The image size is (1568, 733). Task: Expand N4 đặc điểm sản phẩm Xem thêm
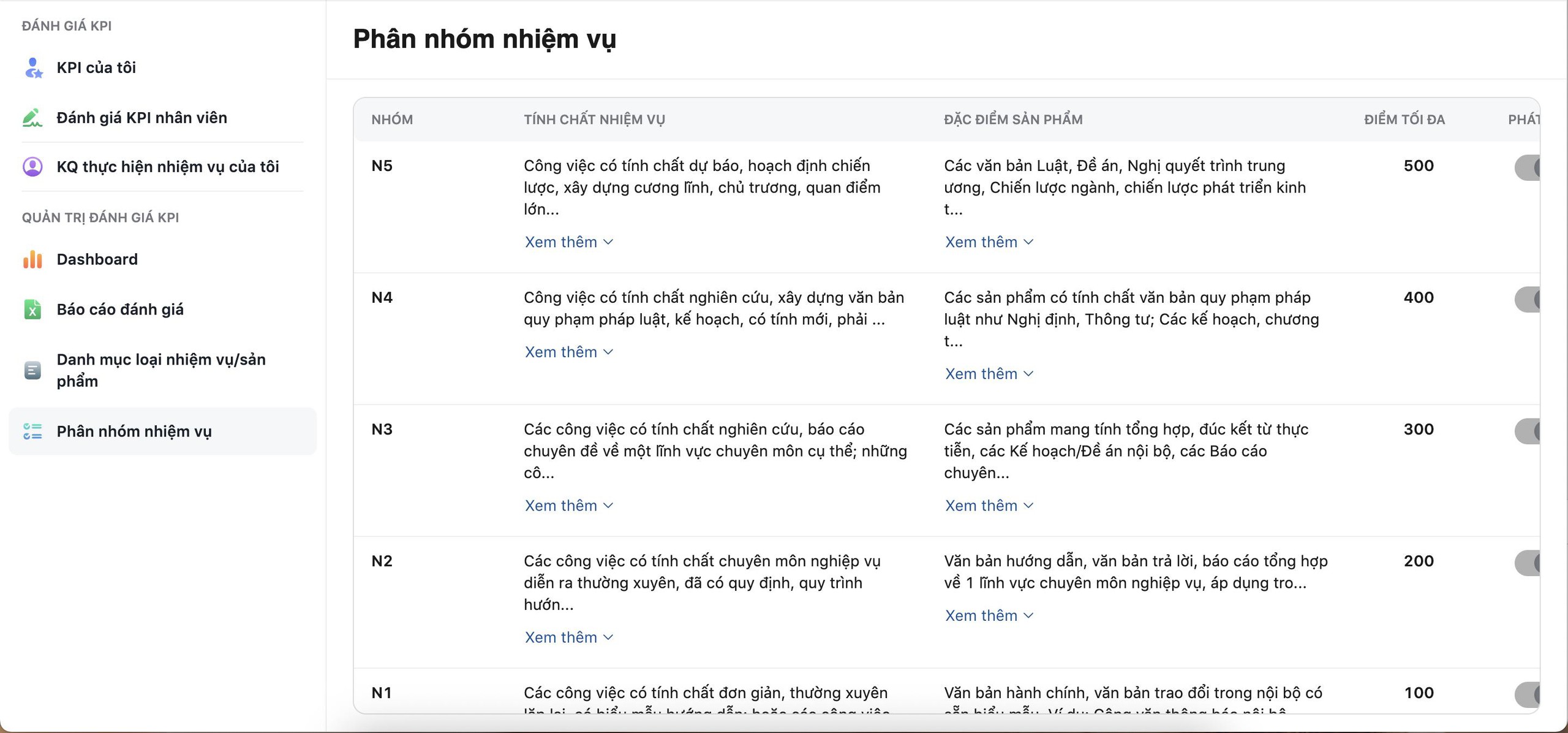coord(989,374)
